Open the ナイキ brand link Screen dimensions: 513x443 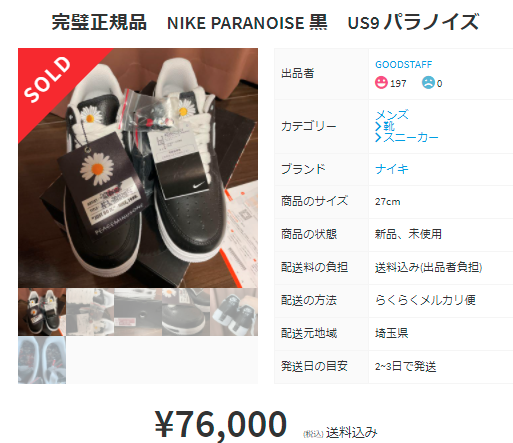pos(392,169)
